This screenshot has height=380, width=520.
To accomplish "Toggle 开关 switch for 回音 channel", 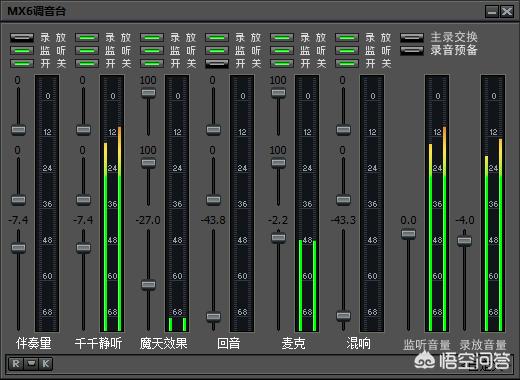I will [217, 64].
